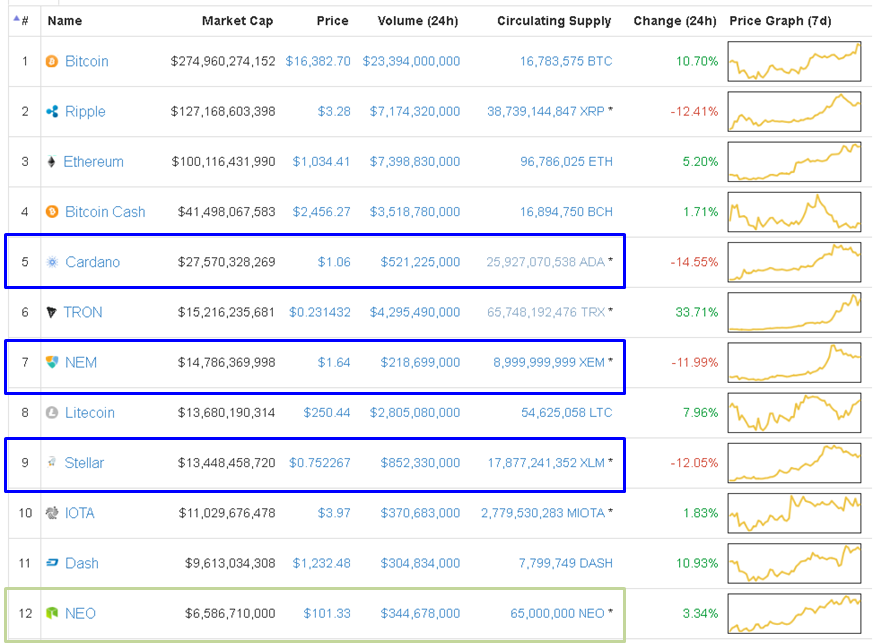Open the Stellar coin name link

click(84, 463)
